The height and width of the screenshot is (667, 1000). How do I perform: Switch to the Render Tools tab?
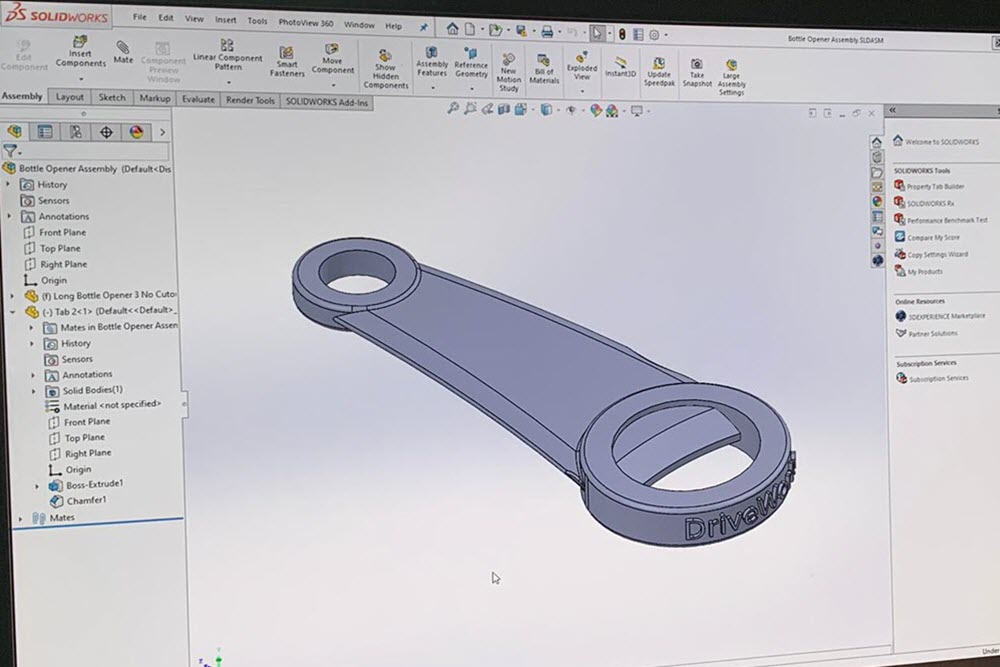click(250, 101)
